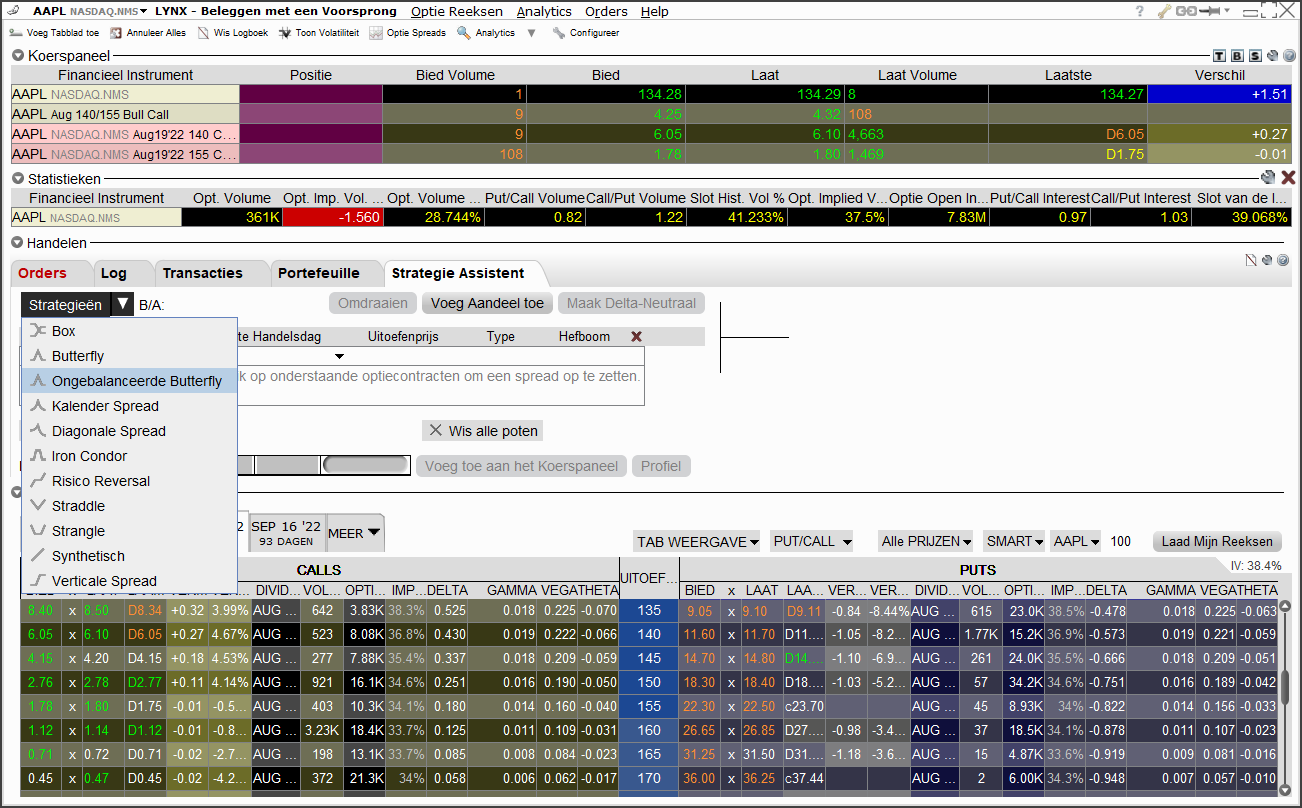Open the TAB WEERGAVE dropdown
1302x808 pixels.
pyautogui.click(x=697, y=541)
